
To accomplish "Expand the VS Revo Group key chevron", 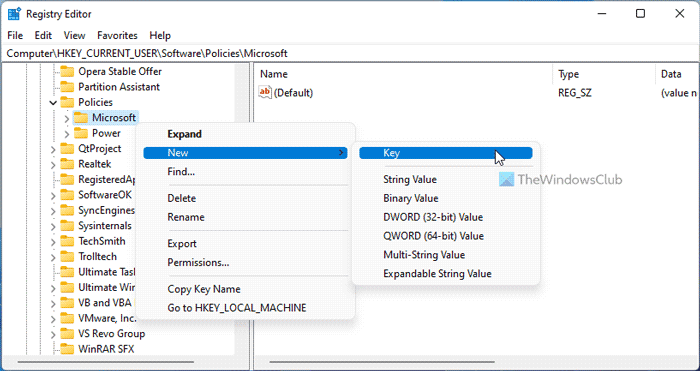I will coord(53,334).
